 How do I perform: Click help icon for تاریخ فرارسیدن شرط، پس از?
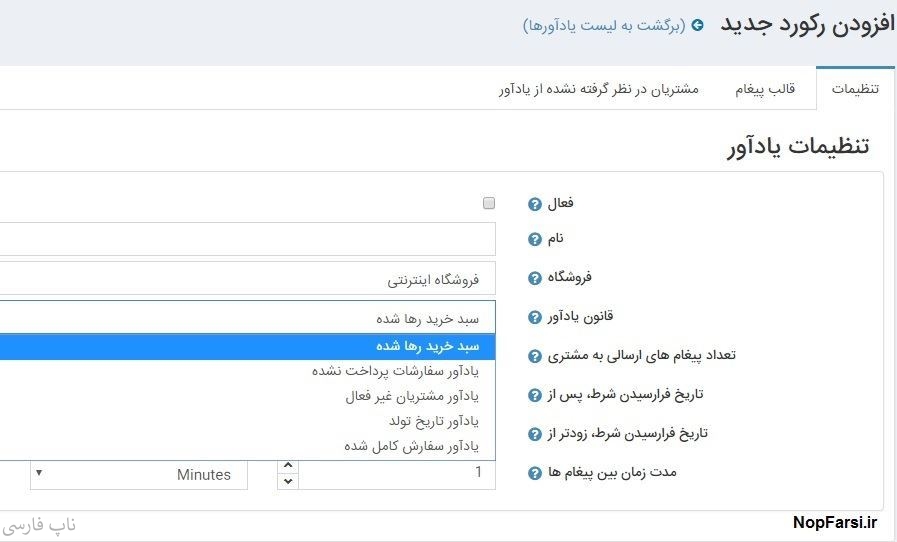coord(534,395)
